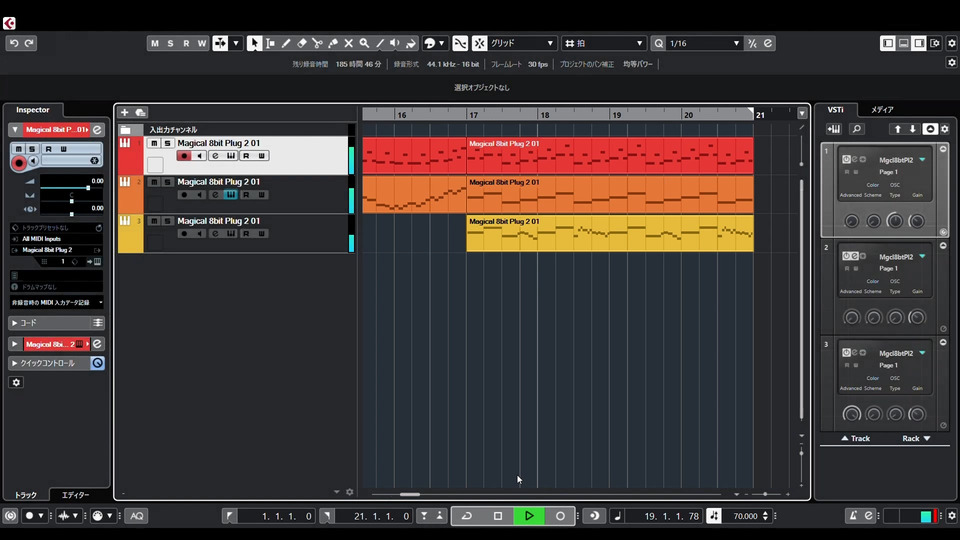
Task: Select the Zoom magnifier tool
Action: tap(364, 43)
